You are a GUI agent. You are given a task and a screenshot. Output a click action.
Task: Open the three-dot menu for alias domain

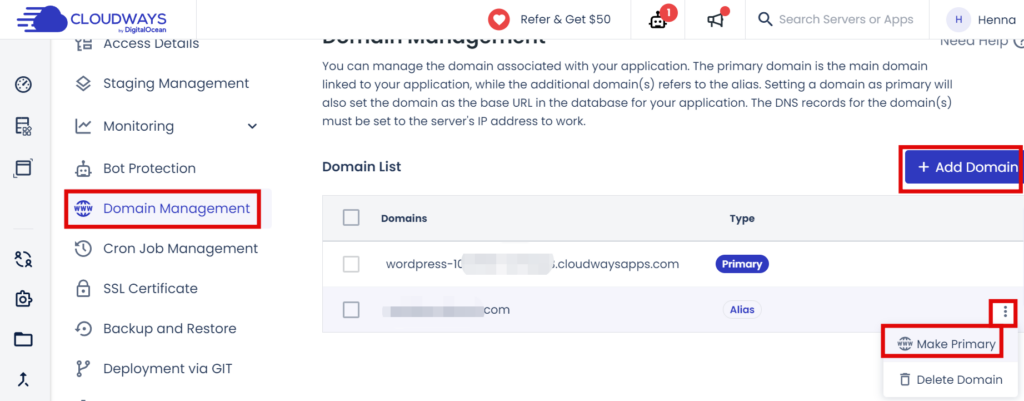tap(1006, 312)
